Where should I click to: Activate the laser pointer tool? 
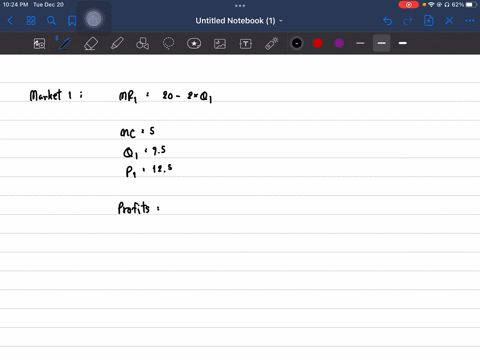coord(272,44)
